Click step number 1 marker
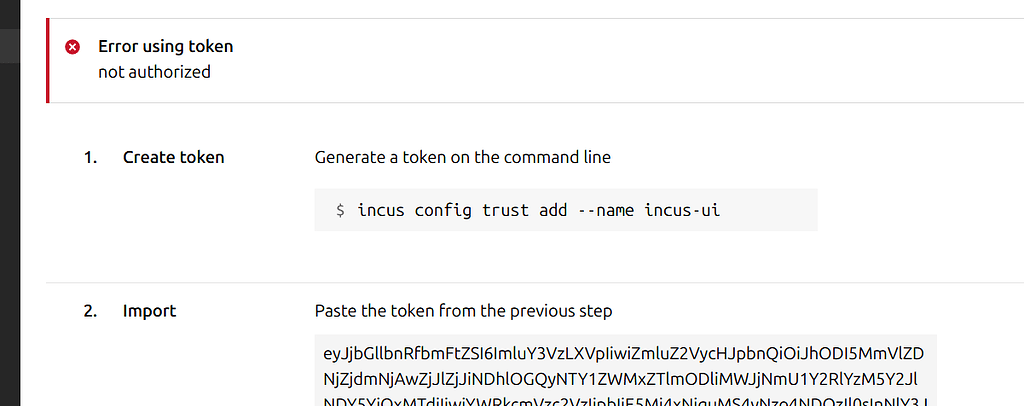Image resolution: width=1024 pixels, height=406 pixels. tap(90, 157)
